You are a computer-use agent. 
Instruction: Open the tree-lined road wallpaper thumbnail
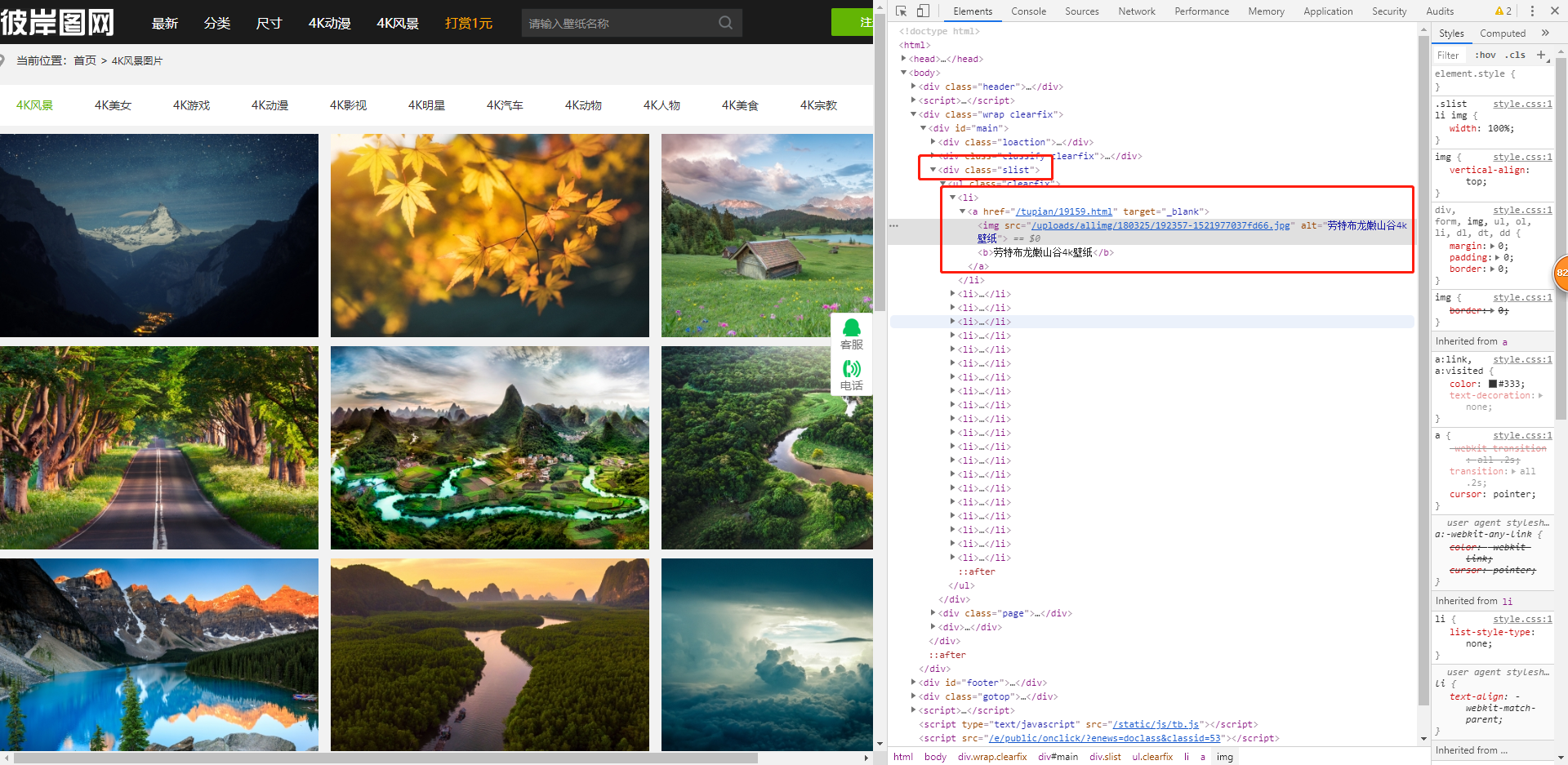coord(159,447)
